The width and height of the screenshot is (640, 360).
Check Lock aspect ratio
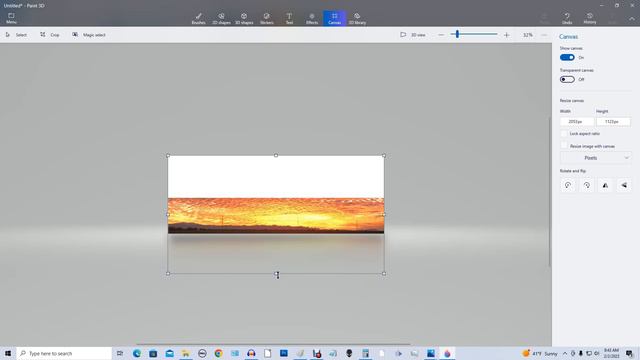coord(564,133)
